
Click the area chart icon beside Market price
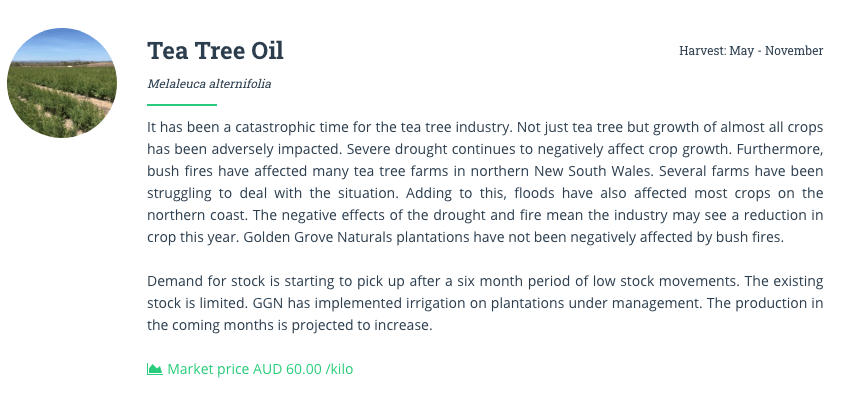pyautogui.click(x=154, y=369)
